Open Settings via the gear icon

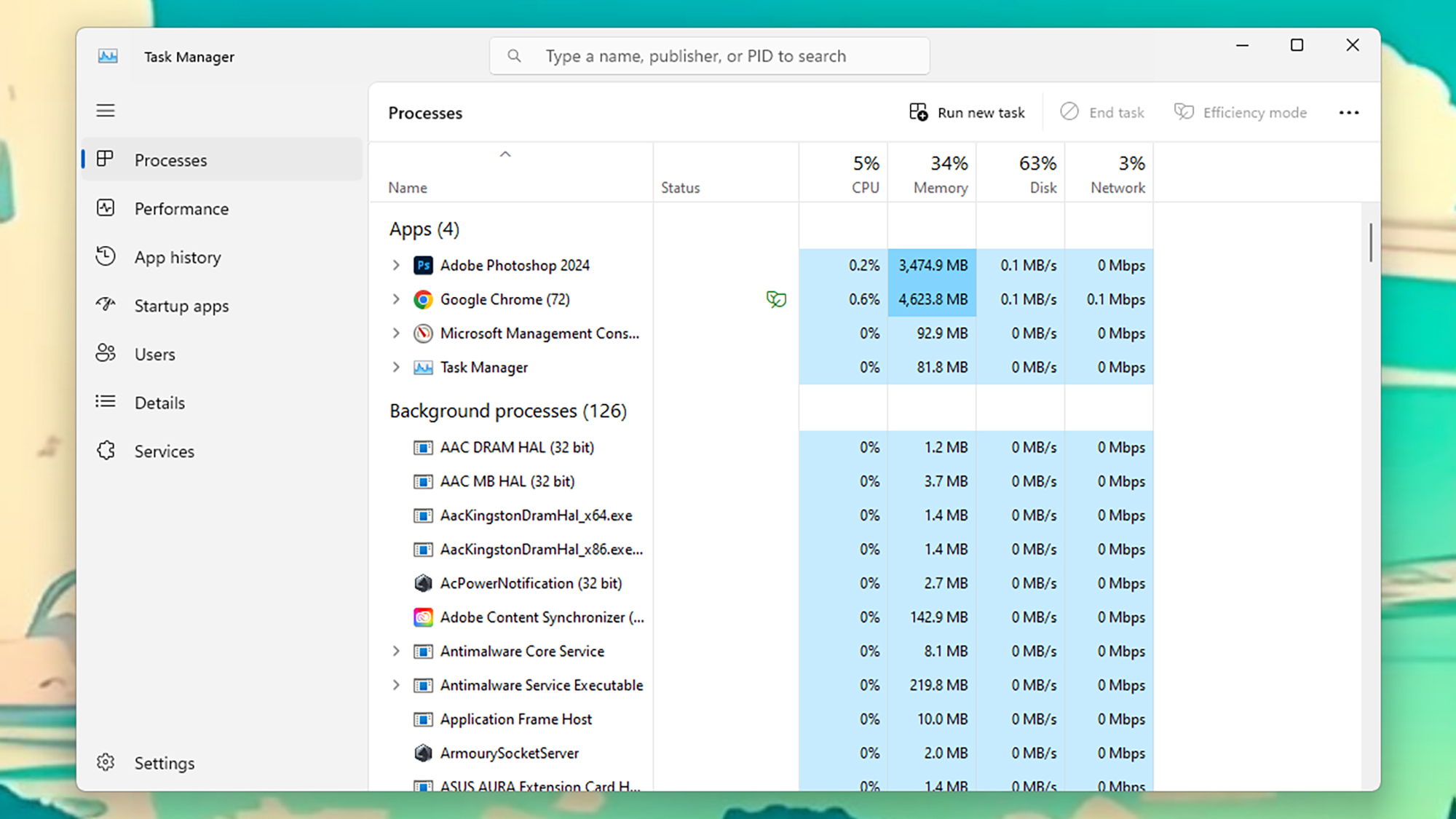[x=106, y=761]
